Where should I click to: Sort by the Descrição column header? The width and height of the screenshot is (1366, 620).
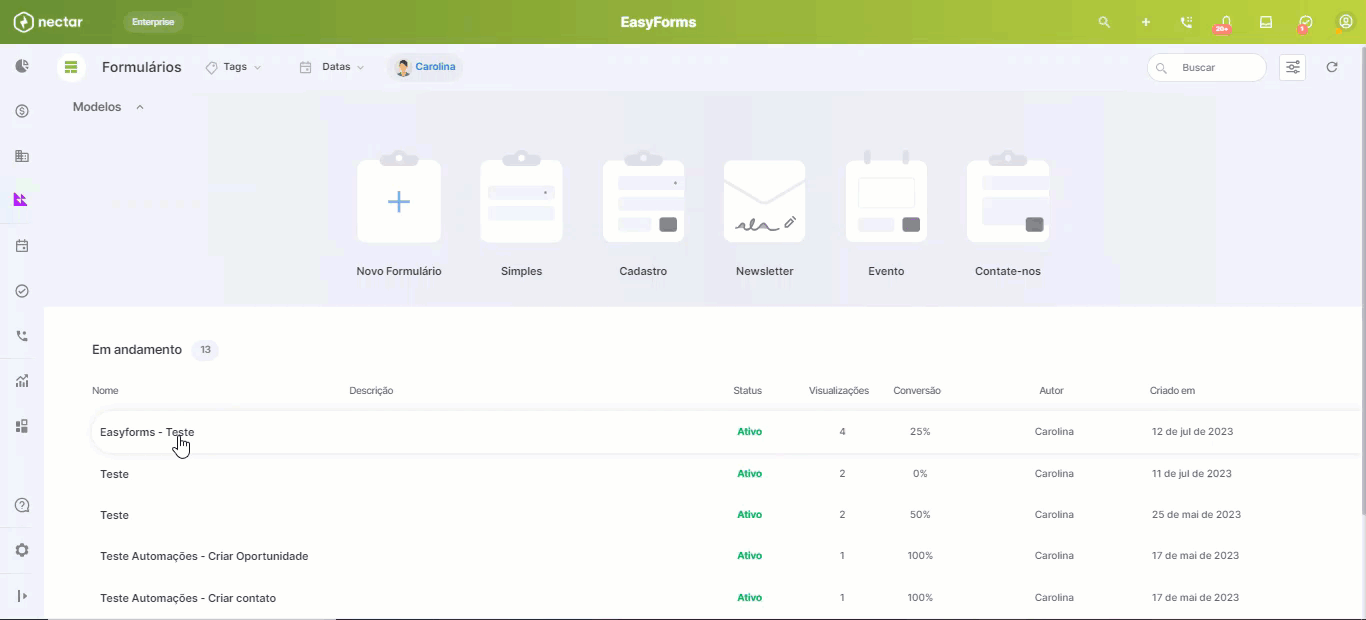coord(371,391)
